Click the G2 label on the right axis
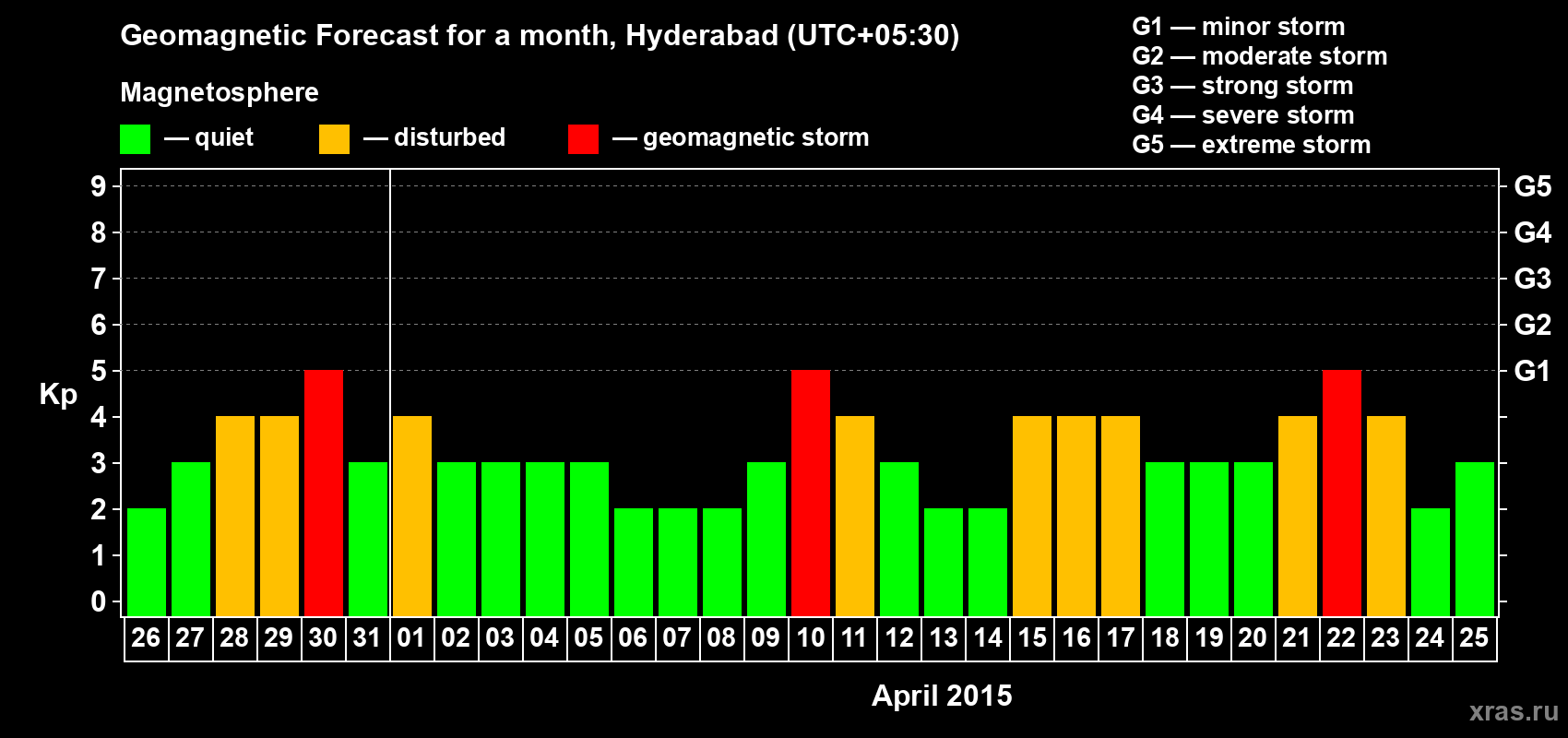1568x738 pixels. [1533, 325]
